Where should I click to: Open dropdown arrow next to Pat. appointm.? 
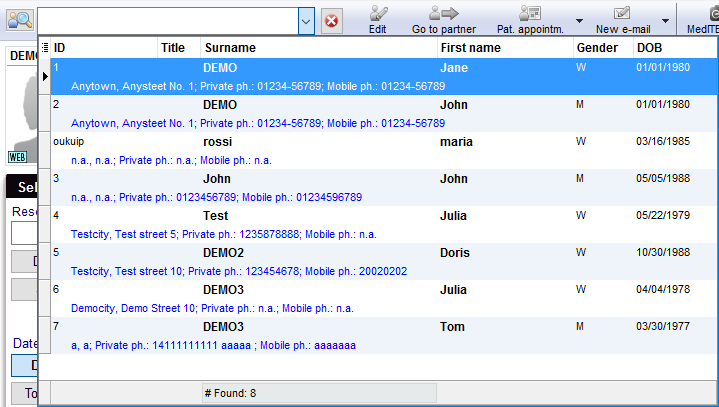[579, 21]
